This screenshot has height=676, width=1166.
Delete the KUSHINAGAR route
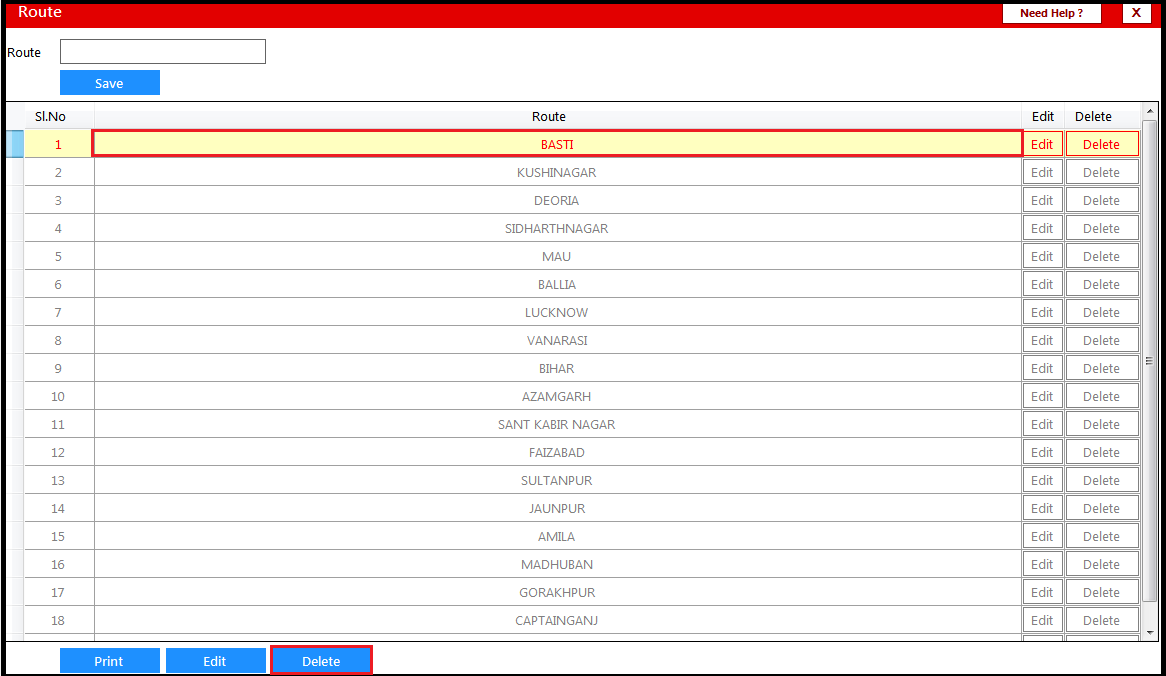1101,173
